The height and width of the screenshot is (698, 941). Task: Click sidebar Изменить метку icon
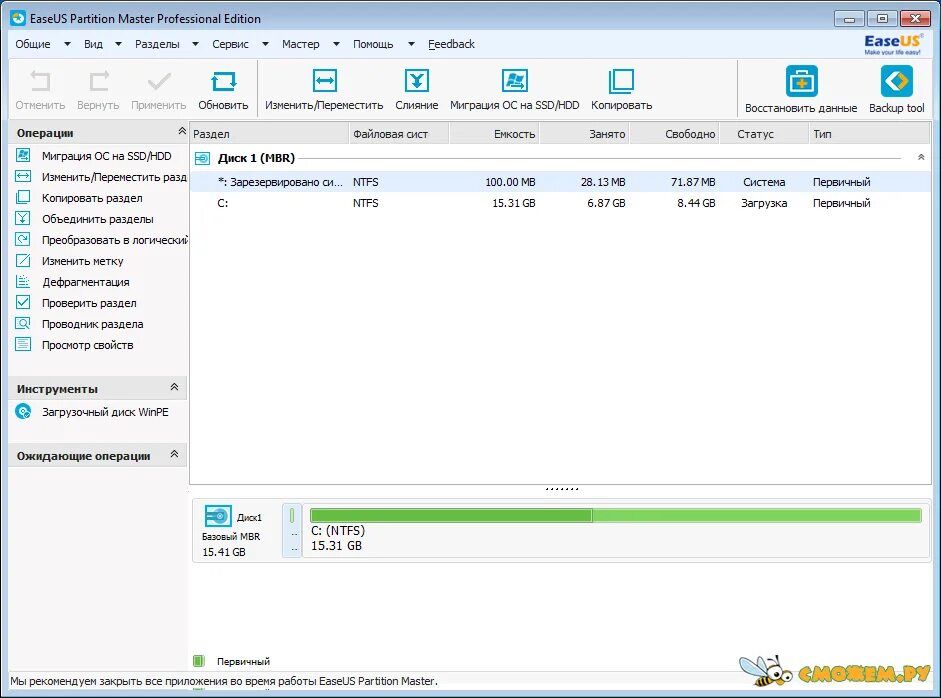23,260
